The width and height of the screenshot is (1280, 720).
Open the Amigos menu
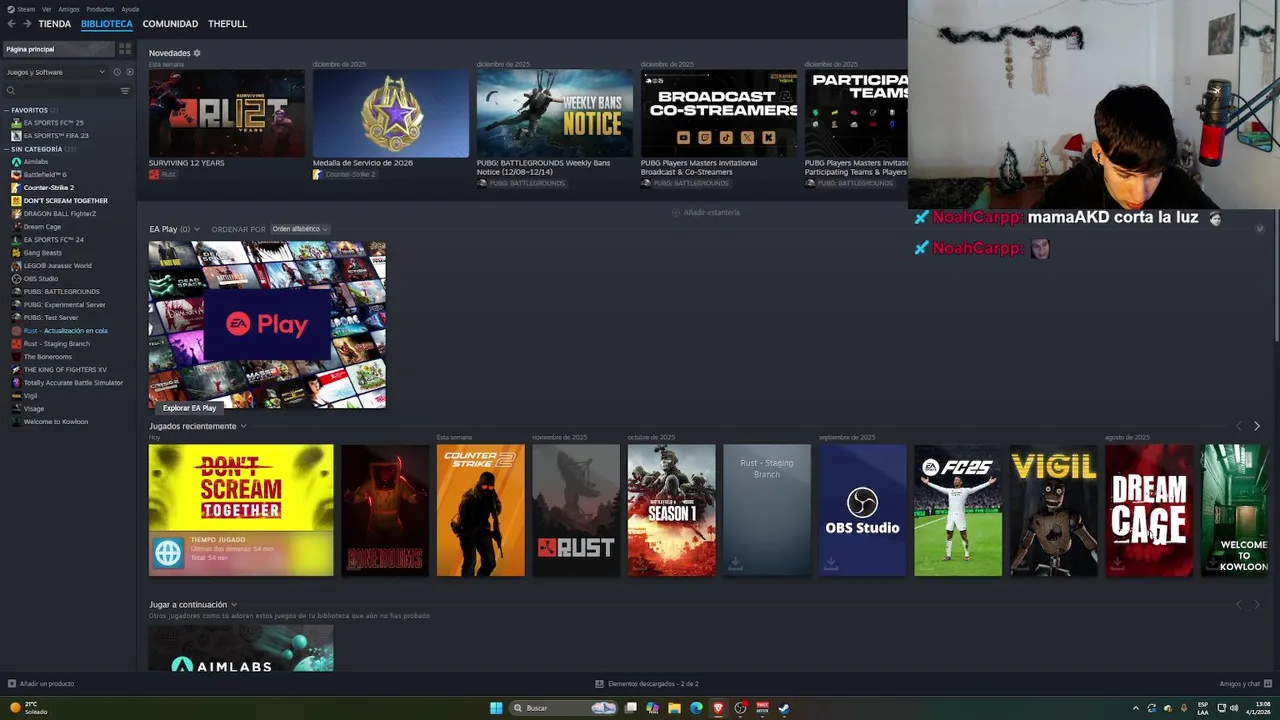(x=69, y=9)
